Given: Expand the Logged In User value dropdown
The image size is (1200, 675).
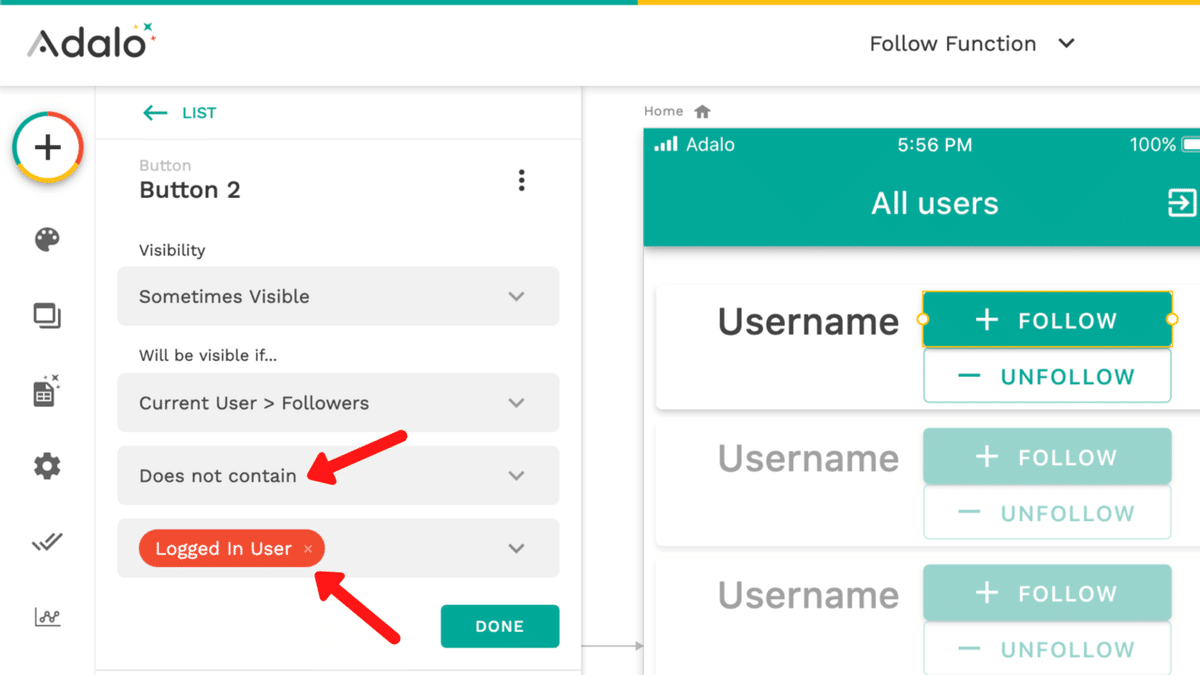Looking at the screenshot, I should 516,548.
